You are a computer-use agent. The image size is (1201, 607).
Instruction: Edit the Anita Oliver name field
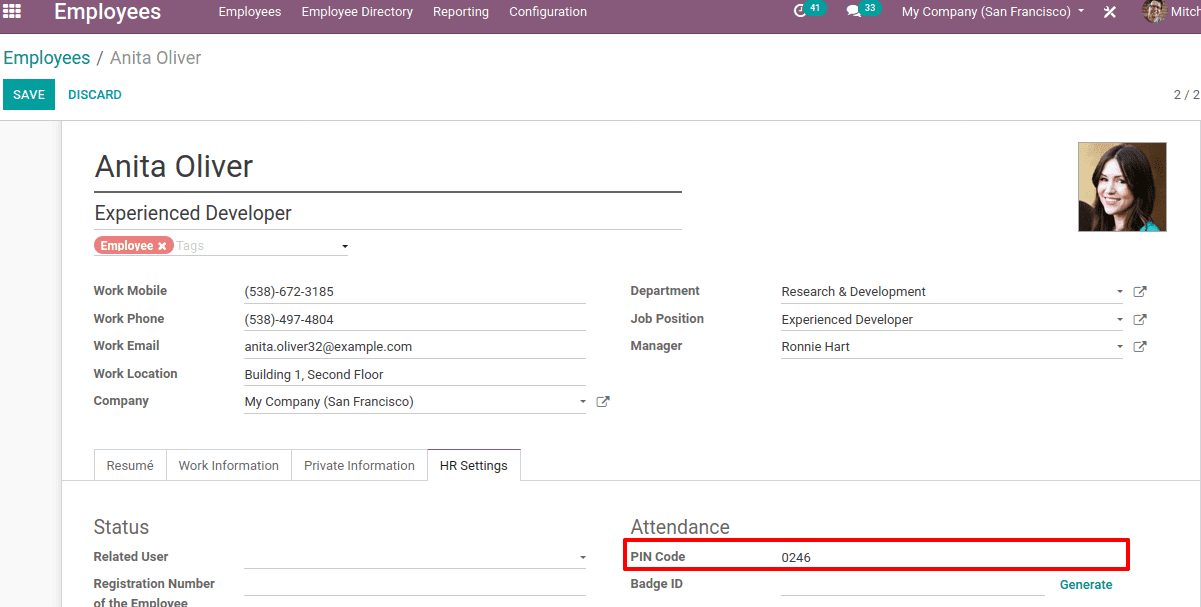[x=388, y=166]
